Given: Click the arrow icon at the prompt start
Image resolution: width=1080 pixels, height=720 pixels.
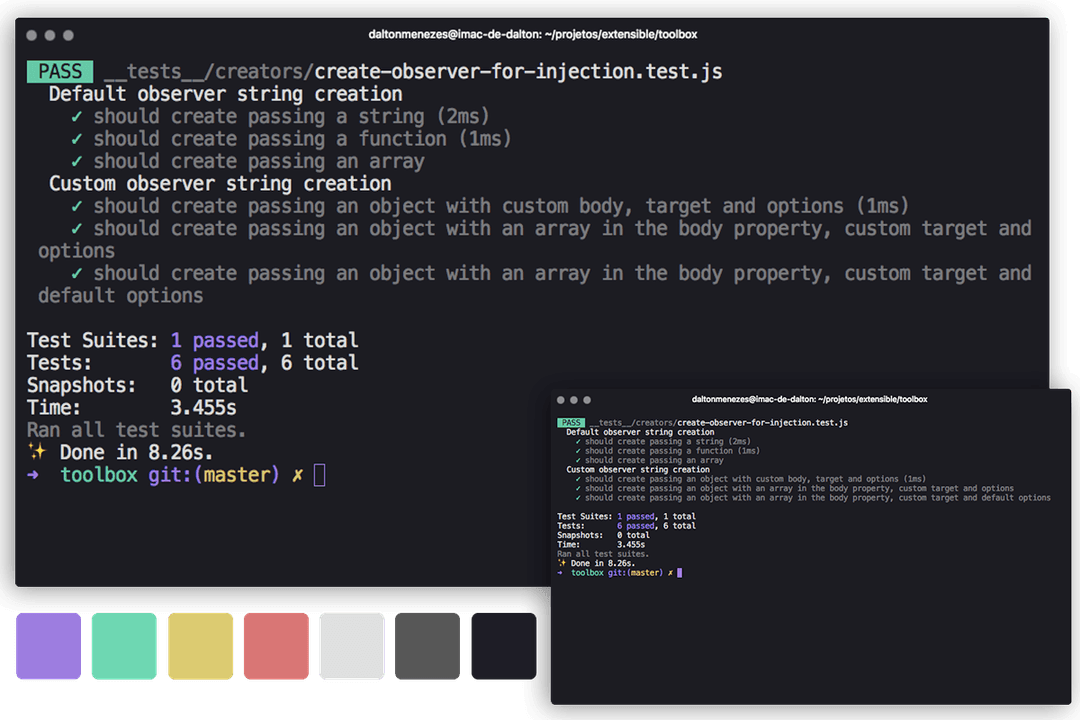Looking at the screenshot, I should pyautogui.click(x=34, y=475).
